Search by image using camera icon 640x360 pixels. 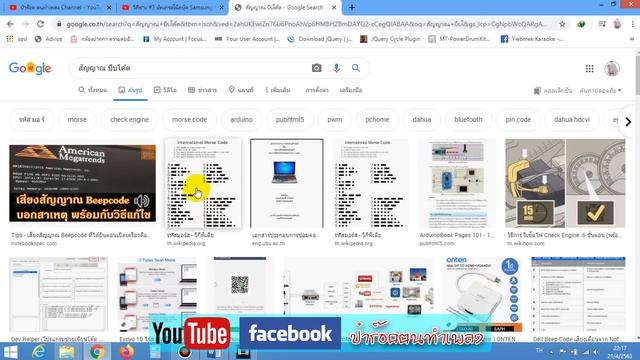(x=317, y=68)
